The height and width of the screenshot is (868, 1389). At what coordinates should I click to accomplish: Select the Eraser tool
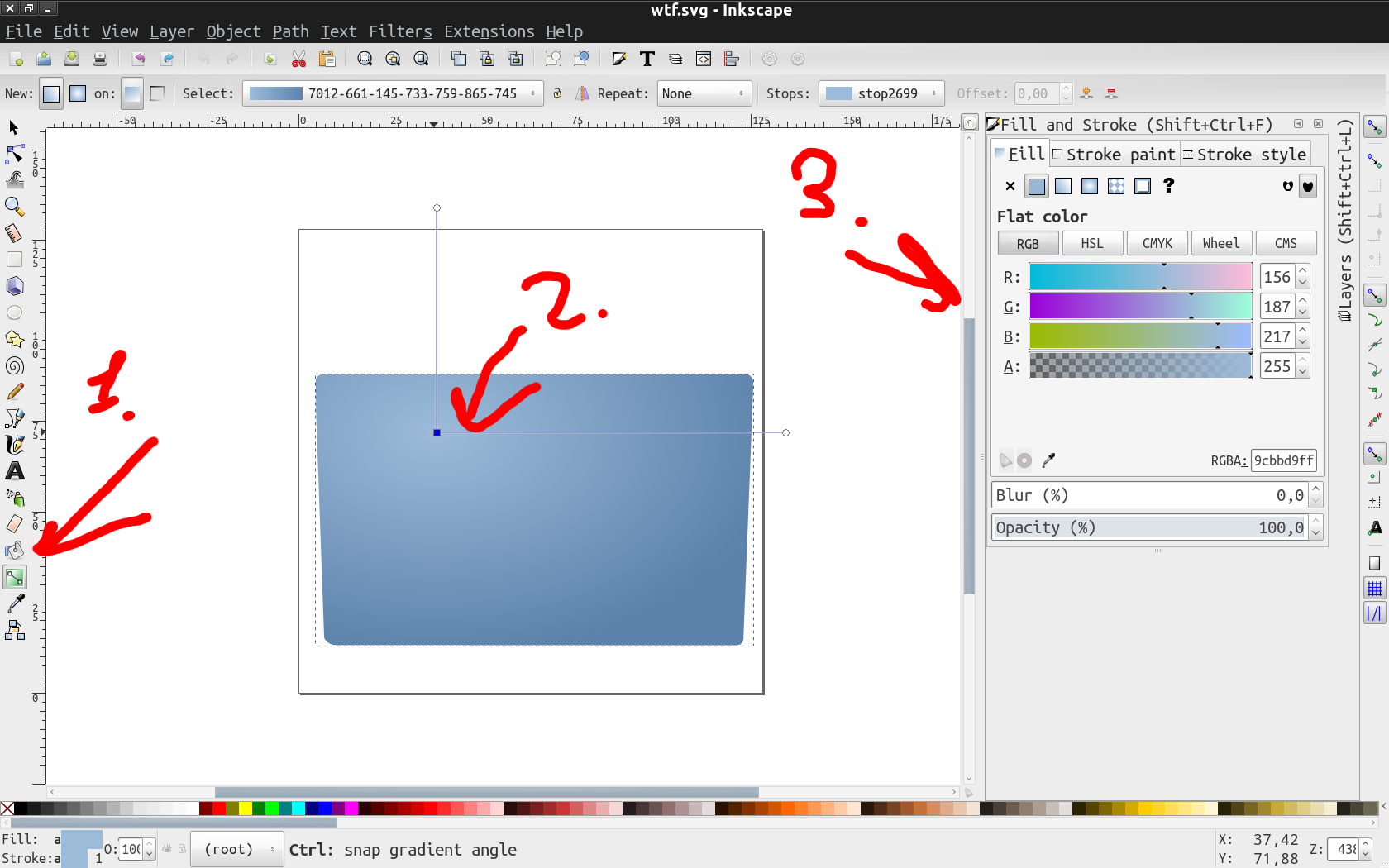(14, 523)
